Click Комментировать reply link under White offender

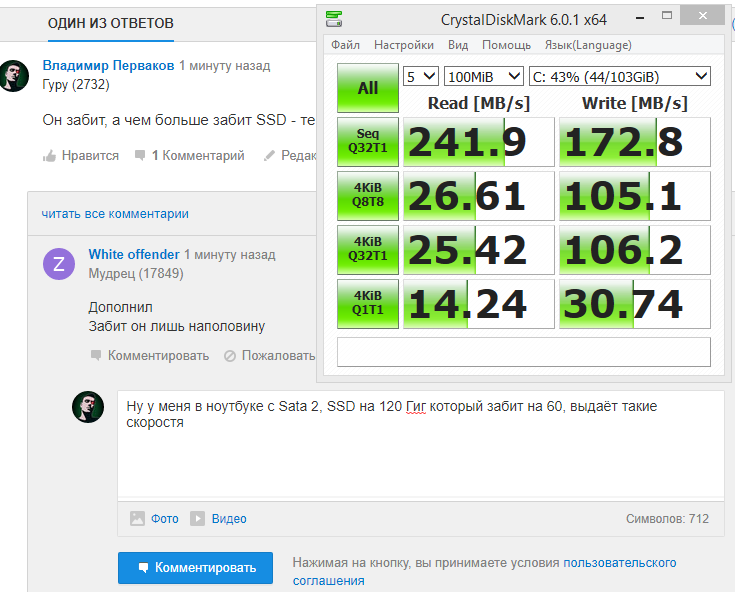coord(158,356)
